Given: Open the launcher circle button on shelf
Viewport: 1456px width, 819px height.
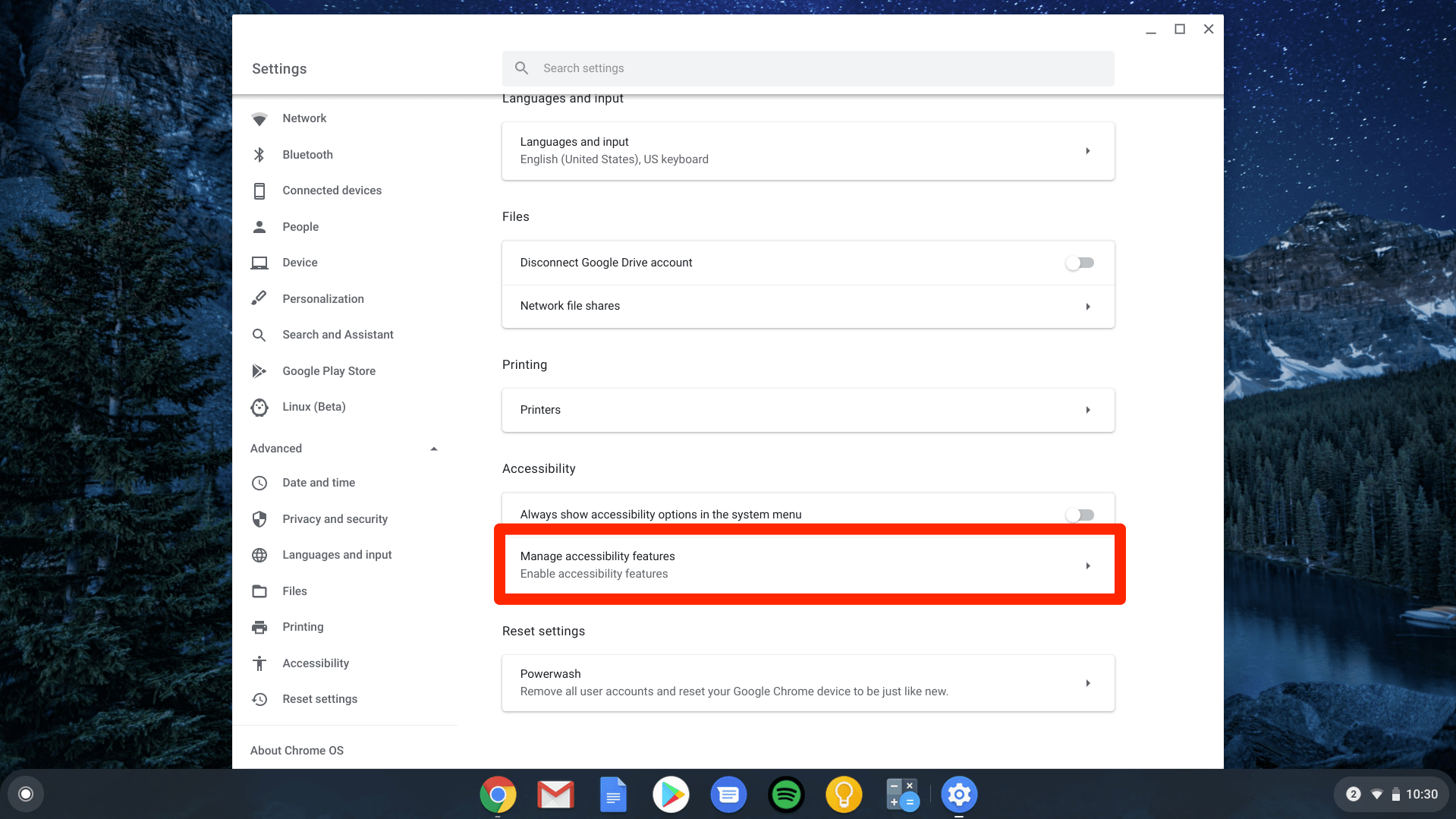Looking at the screenshot, I should click(x=26, y=794).
